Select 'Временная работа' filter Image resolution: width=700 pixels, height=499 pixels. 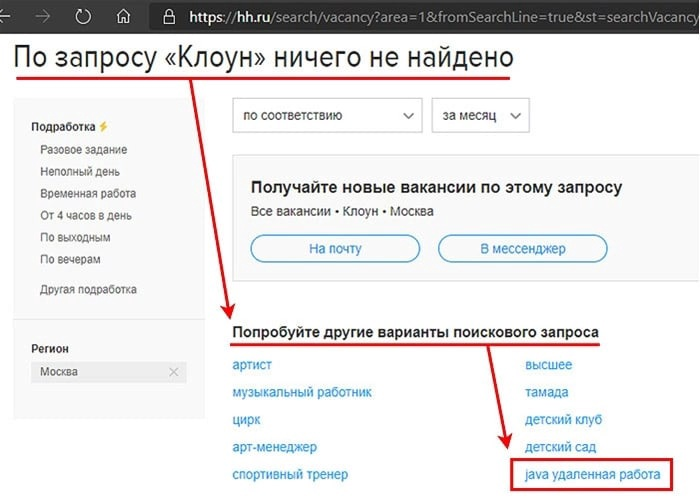coord(88,193)
